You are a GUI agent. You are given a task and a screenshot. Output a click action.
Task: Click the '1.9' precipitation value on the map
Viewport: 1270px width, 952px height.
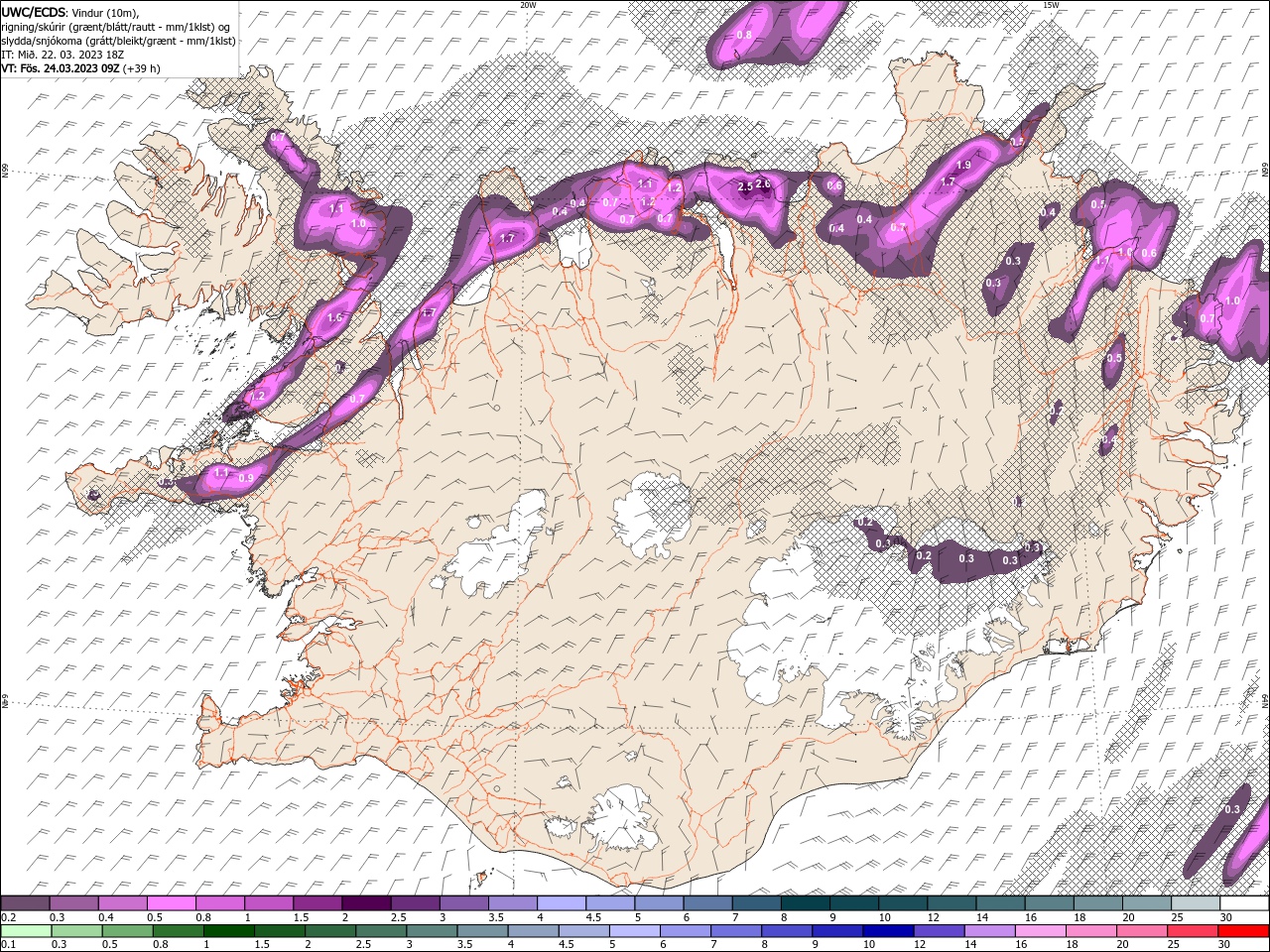tap(962, 166)
